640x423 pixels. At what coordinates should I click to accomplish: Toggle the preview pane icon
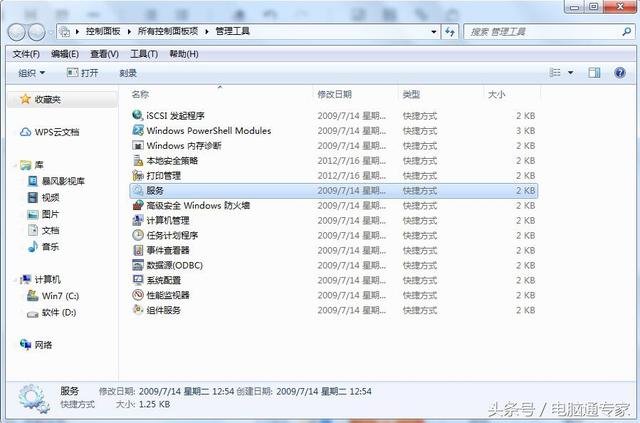[594, 73]
